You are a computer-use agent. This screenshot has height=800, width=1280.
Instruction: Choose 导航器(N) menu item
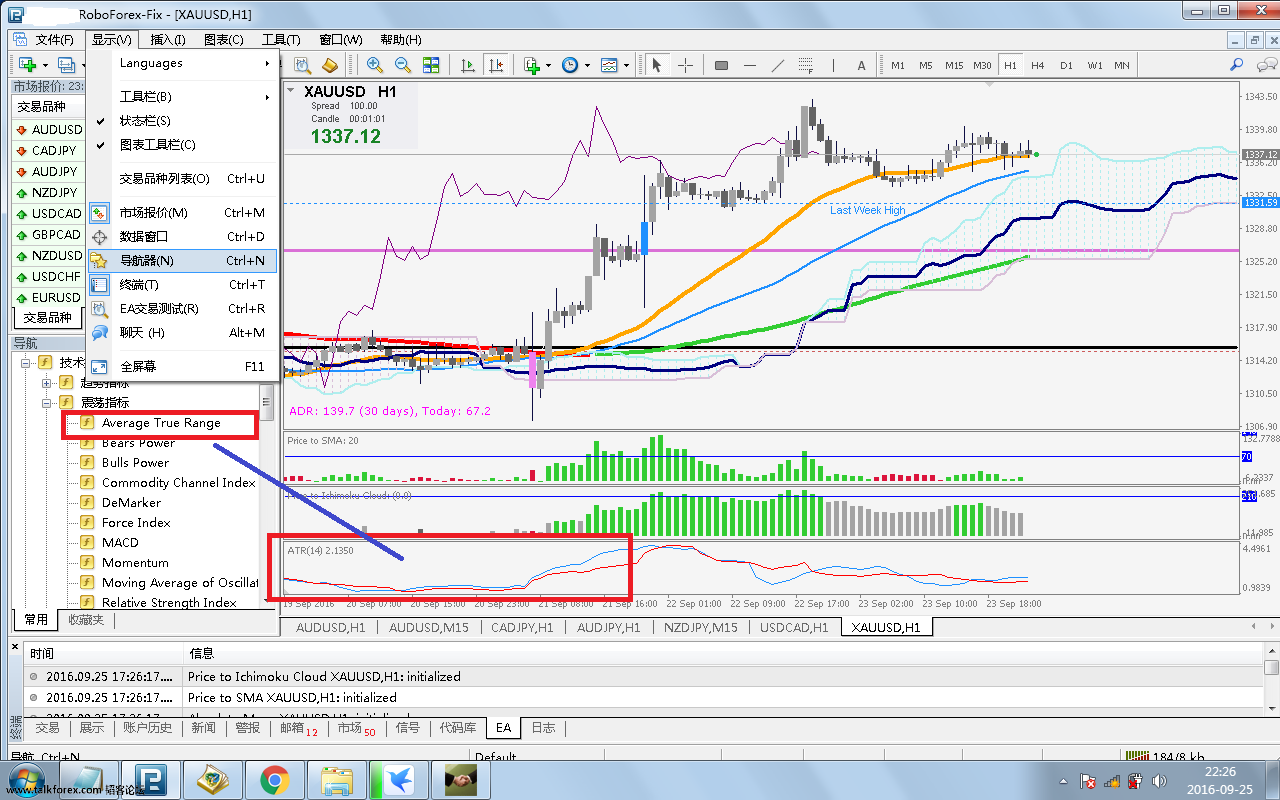(x=182, y=261)
